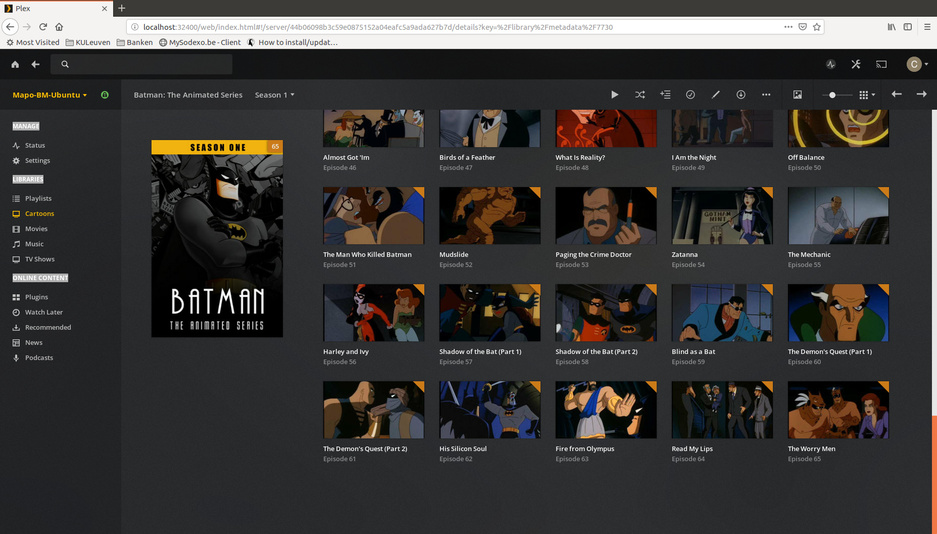Viewport: 937px width, 534px height.
Task: Open the KULeuven bookmark folder
Action: pos(88,42)
